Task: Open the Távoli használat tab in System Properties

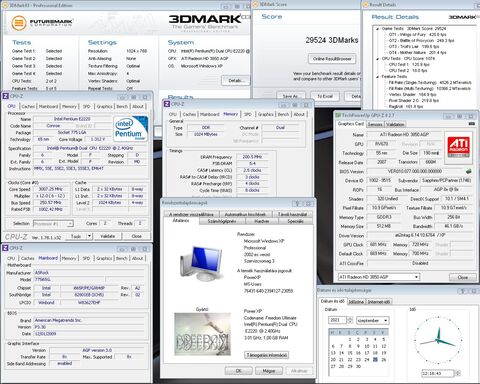Action: click(x=292, y=214)
